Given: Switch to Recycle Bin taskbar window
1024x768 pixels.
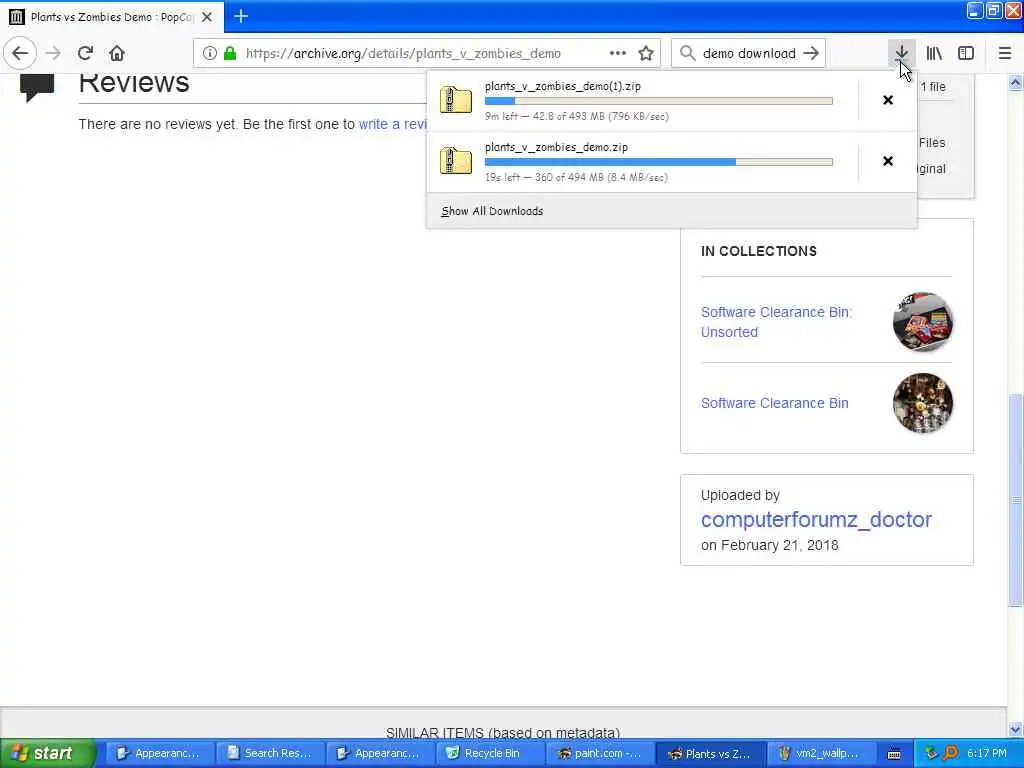Looking at the screenshot, I should click(490, 753).
